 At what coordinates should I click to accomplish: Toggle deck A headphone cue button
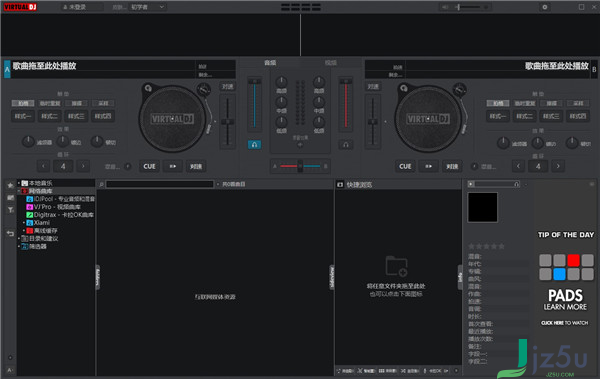(x=254, y=144)
